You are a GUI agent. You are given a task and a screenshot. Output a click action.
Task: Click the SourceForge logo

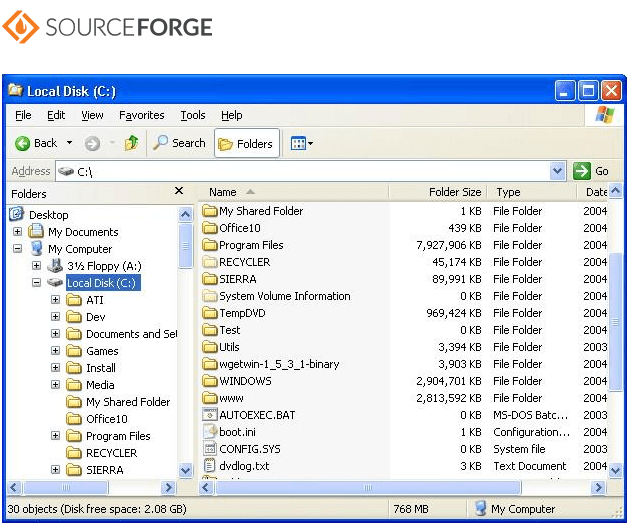click(107, 27)
